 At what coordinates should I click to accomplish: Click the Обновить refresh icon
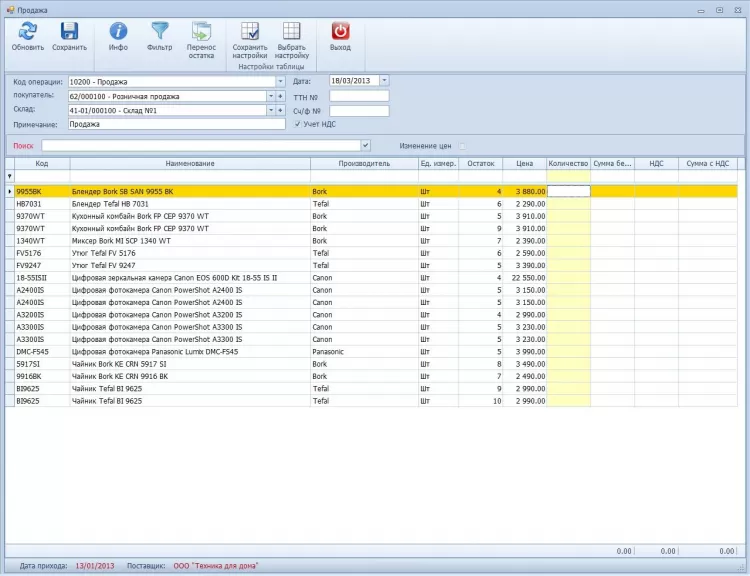click(x=27, y=31)
